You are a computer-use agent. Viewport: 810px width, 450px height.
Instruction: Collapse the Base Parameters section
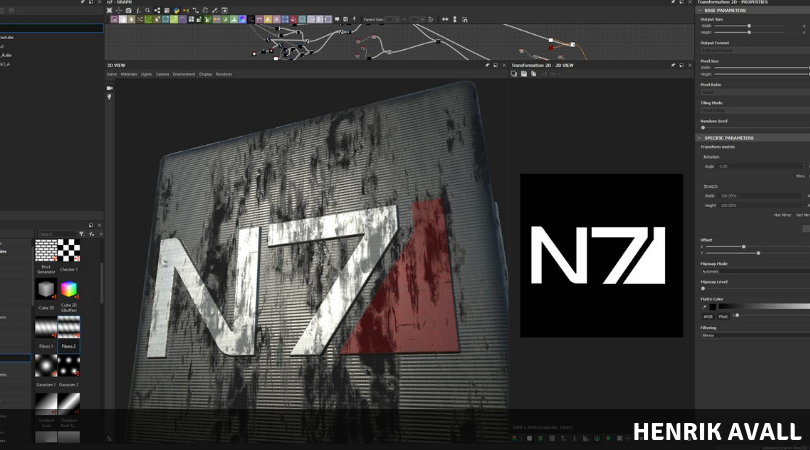pyautogui.click(x=699, y=10)
